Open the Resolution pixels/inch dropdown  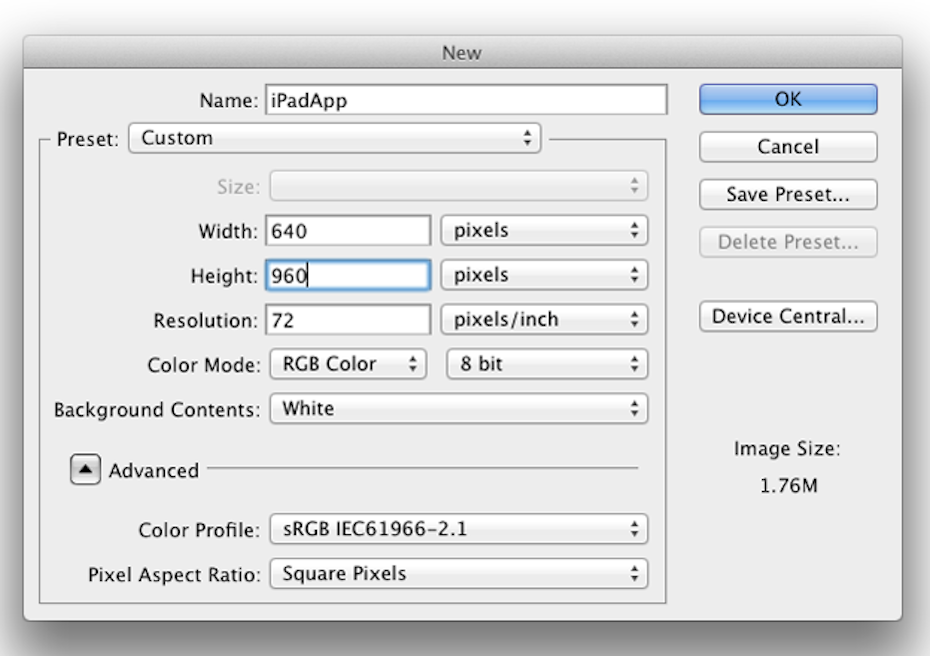[x=544, y=320]
